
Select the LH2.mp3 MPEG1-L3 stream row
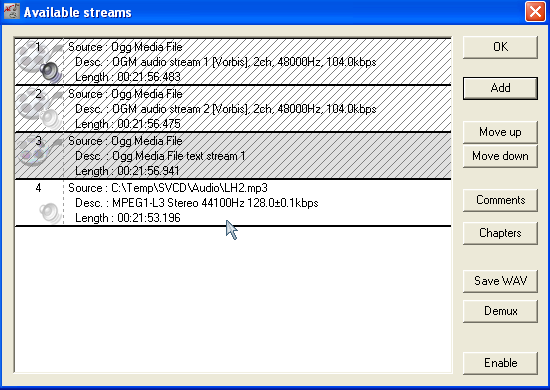click(233, 203)
